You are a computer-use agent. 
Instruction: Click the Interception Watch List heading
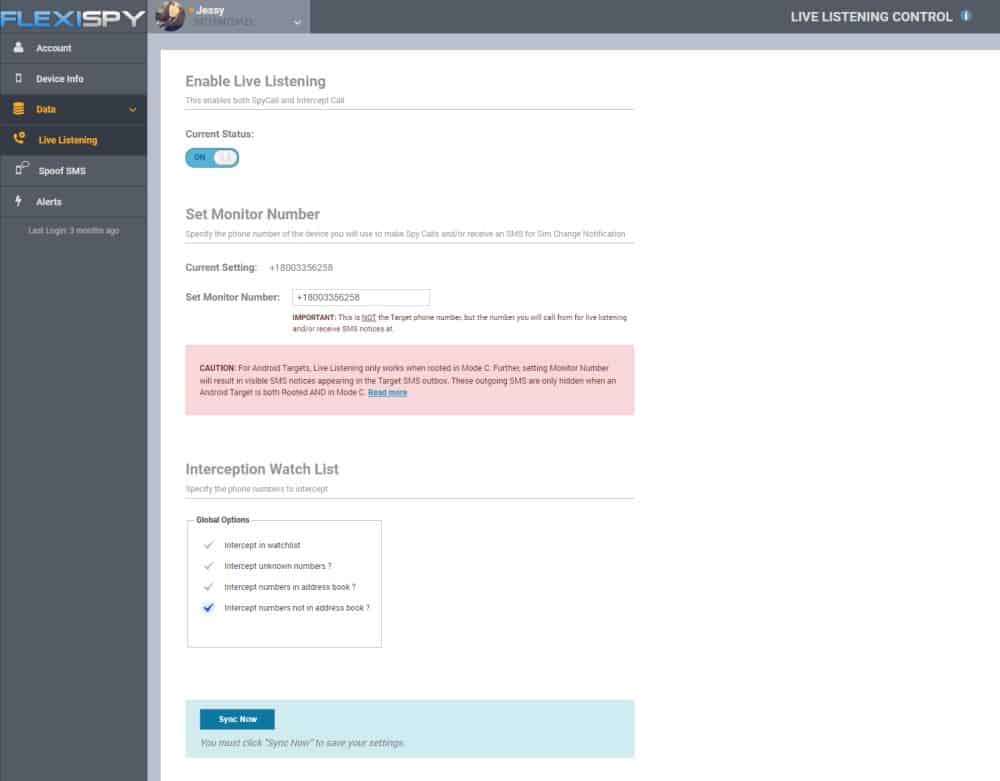[262, 469]
